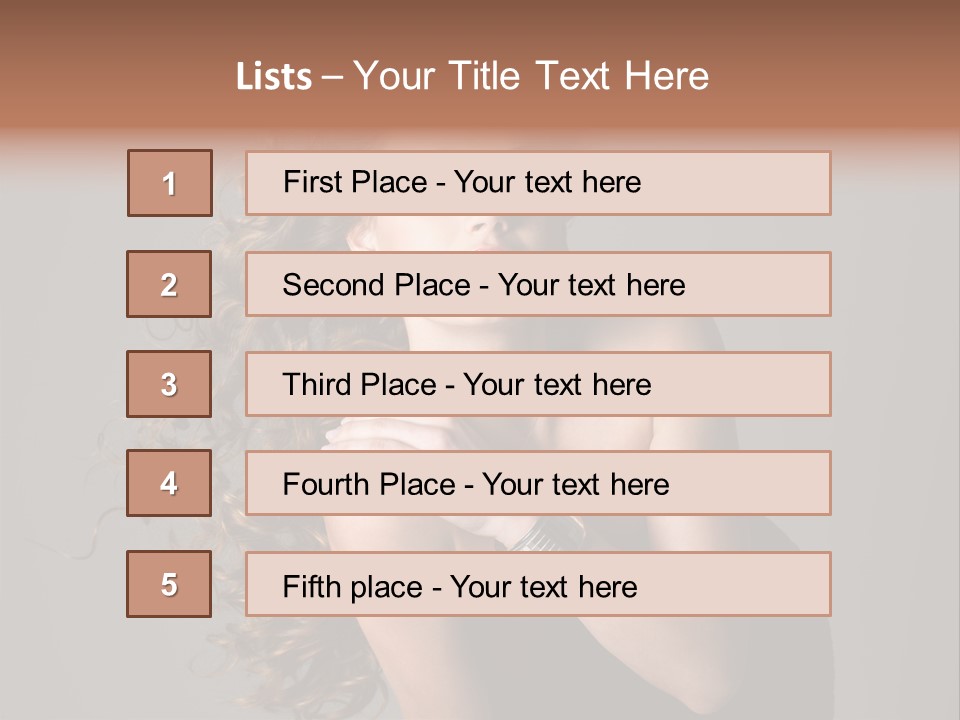Click the number 5 box

[169, 584]
